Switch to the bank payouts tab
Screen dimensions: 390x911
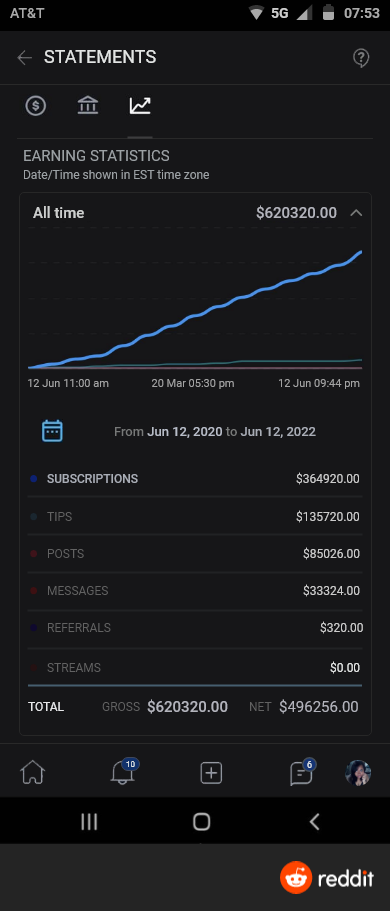click(x=88, y=106)
